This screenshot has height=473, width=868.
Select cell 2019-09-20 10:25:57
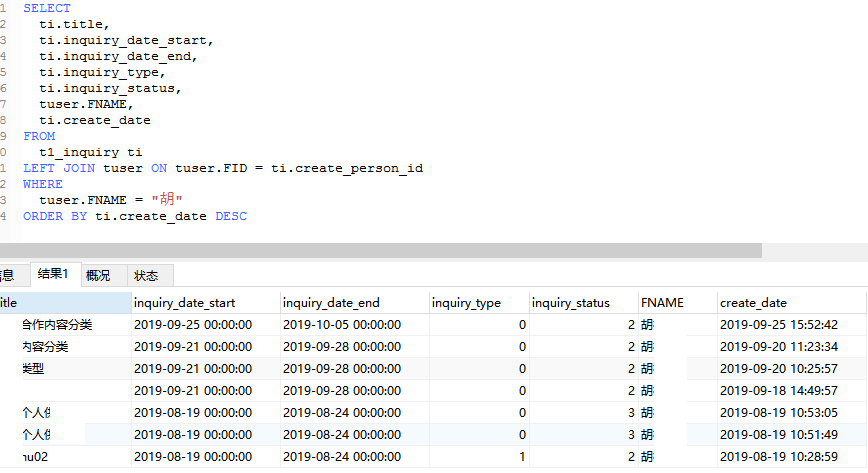[x=792, y=369]
